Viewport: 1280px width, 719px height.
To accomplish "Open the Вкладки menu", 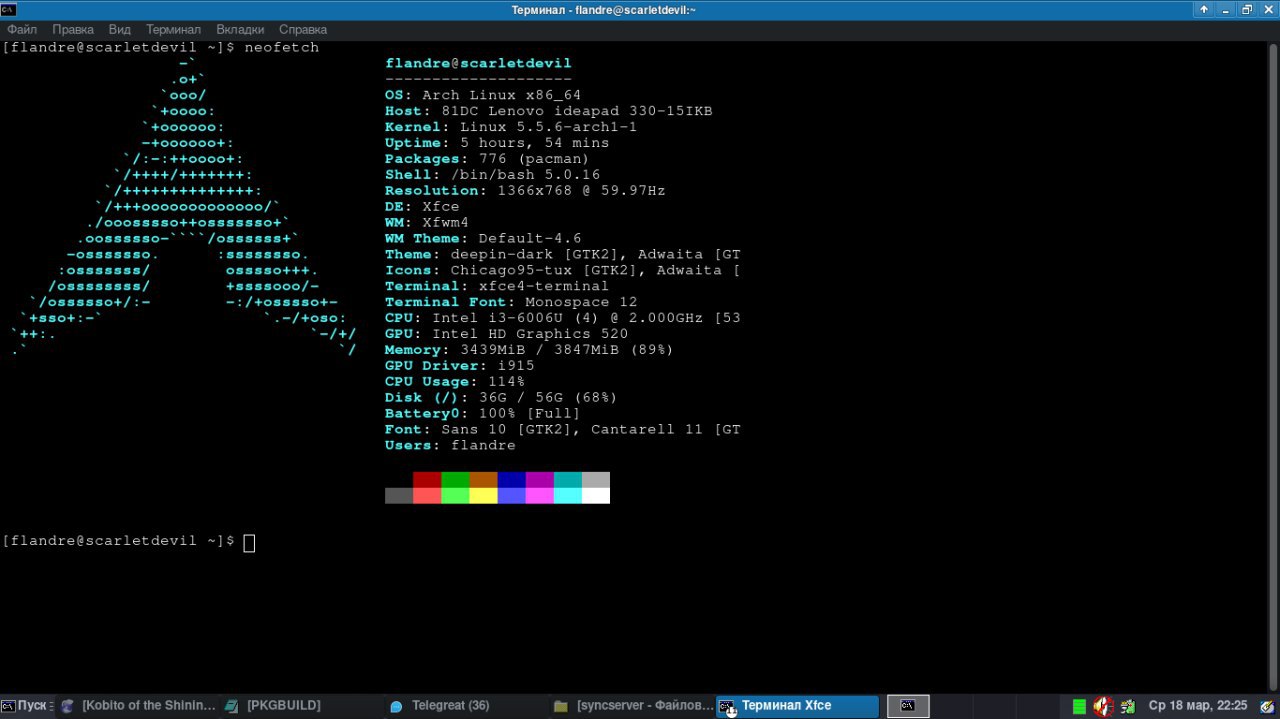I will pos(240,29).
